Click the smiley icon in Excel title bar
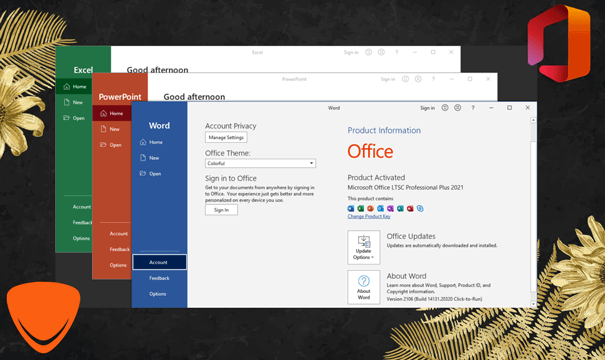The image size is (605, 360). pos(368,52)
